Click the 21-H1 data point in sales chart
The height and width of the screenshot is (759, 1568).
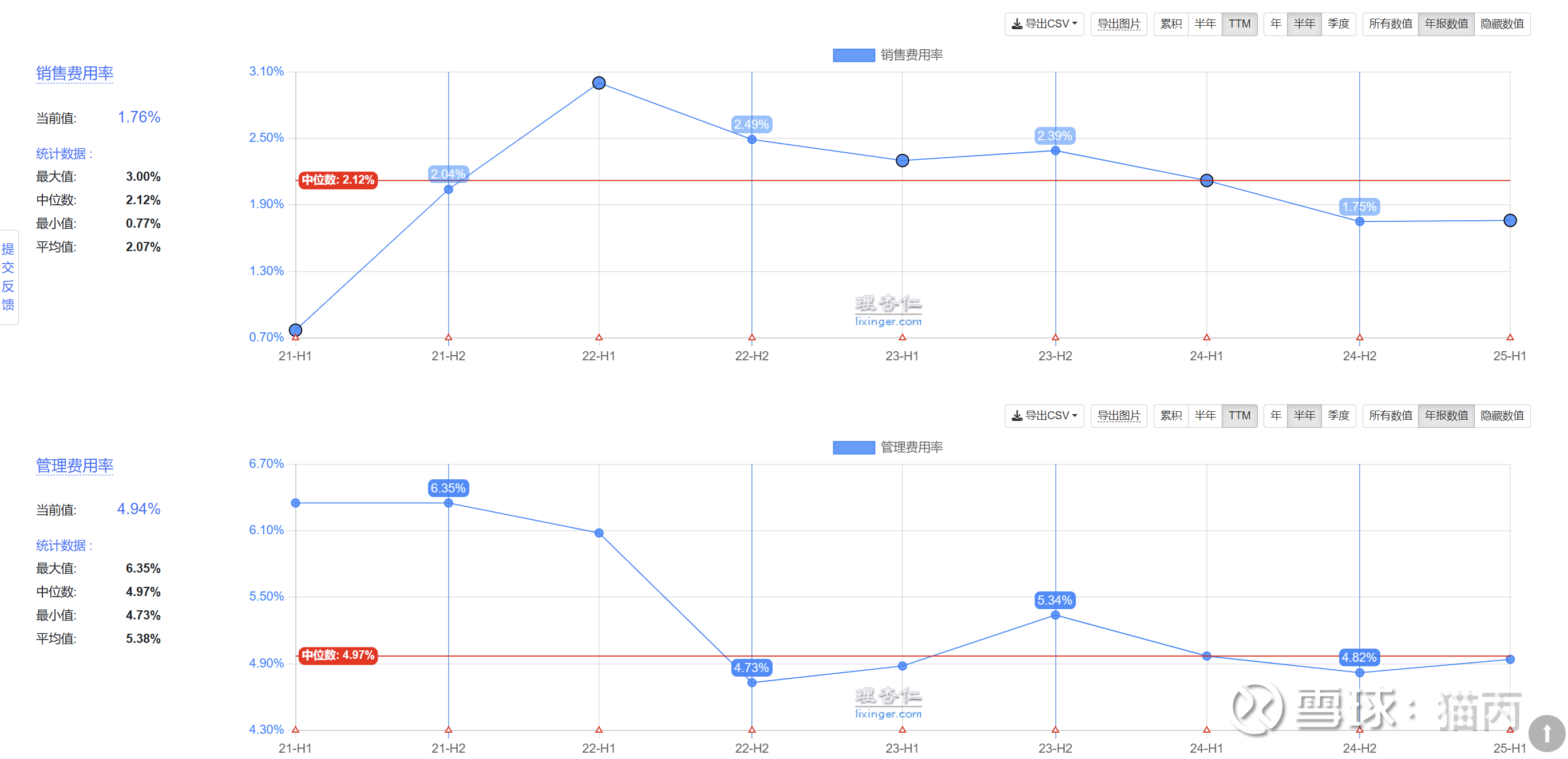coord(296,330)
